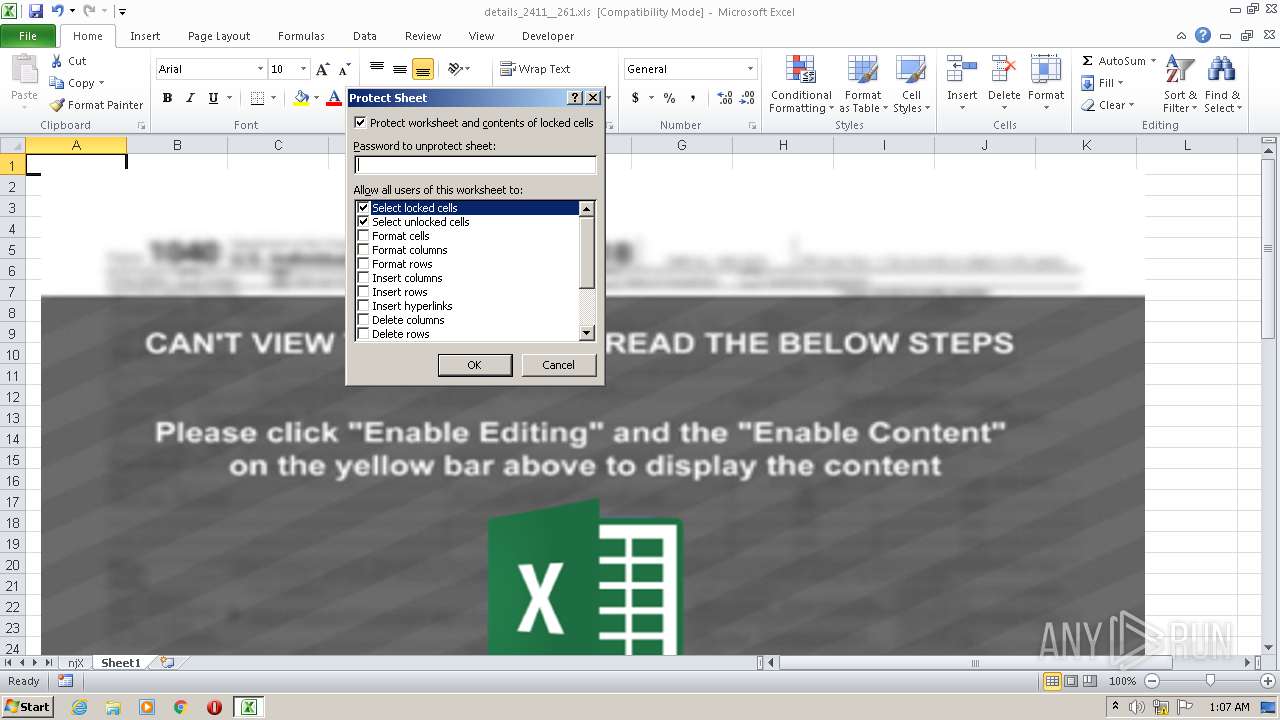Open Conditional Formatting menu
Screen dimensions: 1280x720
[x=801, y=84]
